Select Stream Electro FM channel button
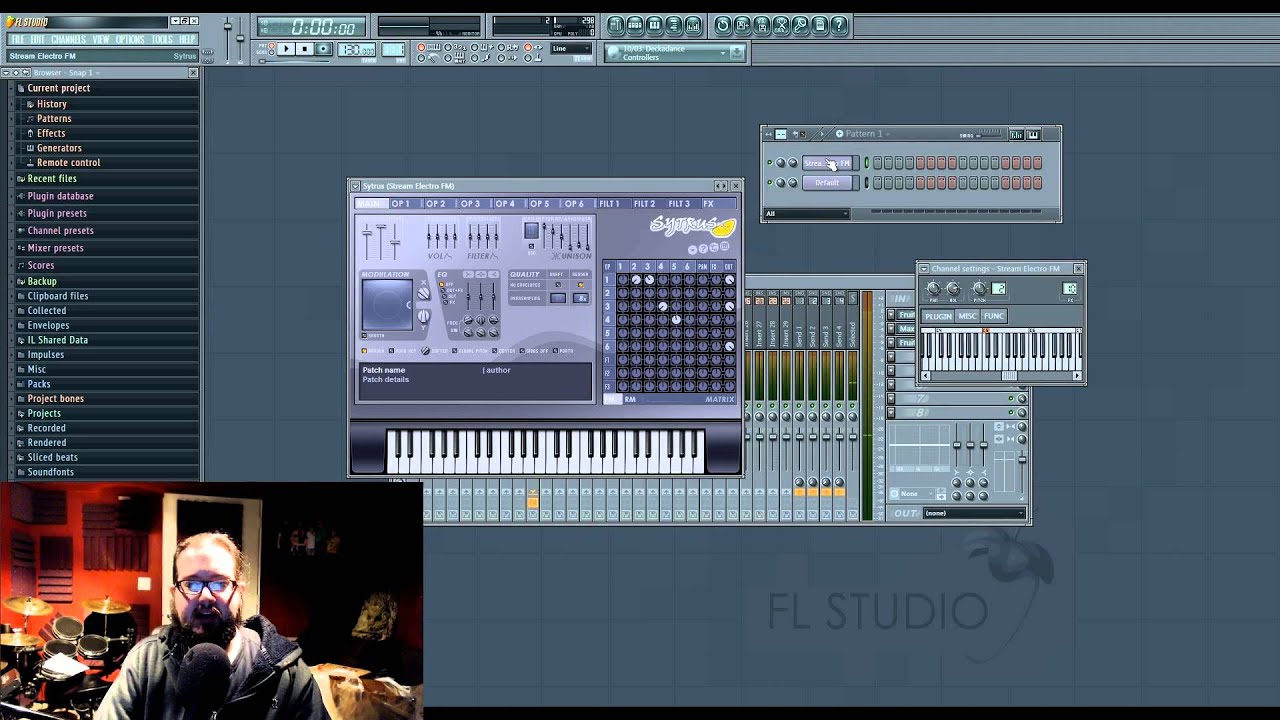The width and height of the screenshot is (1280, 720). point(828,163)
